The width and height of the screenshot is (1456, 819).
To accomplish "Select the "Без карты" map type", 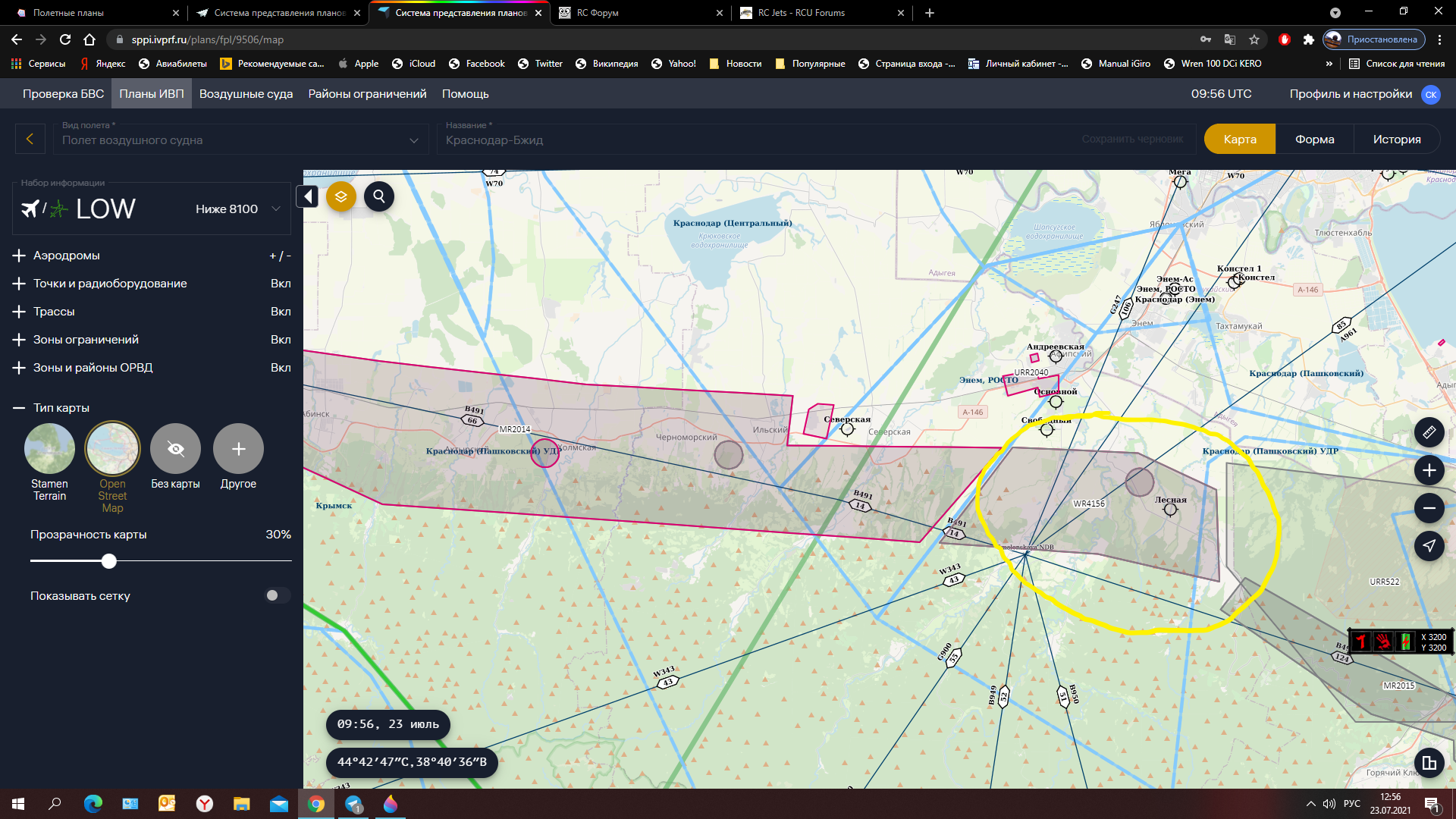I will [175, 449].
